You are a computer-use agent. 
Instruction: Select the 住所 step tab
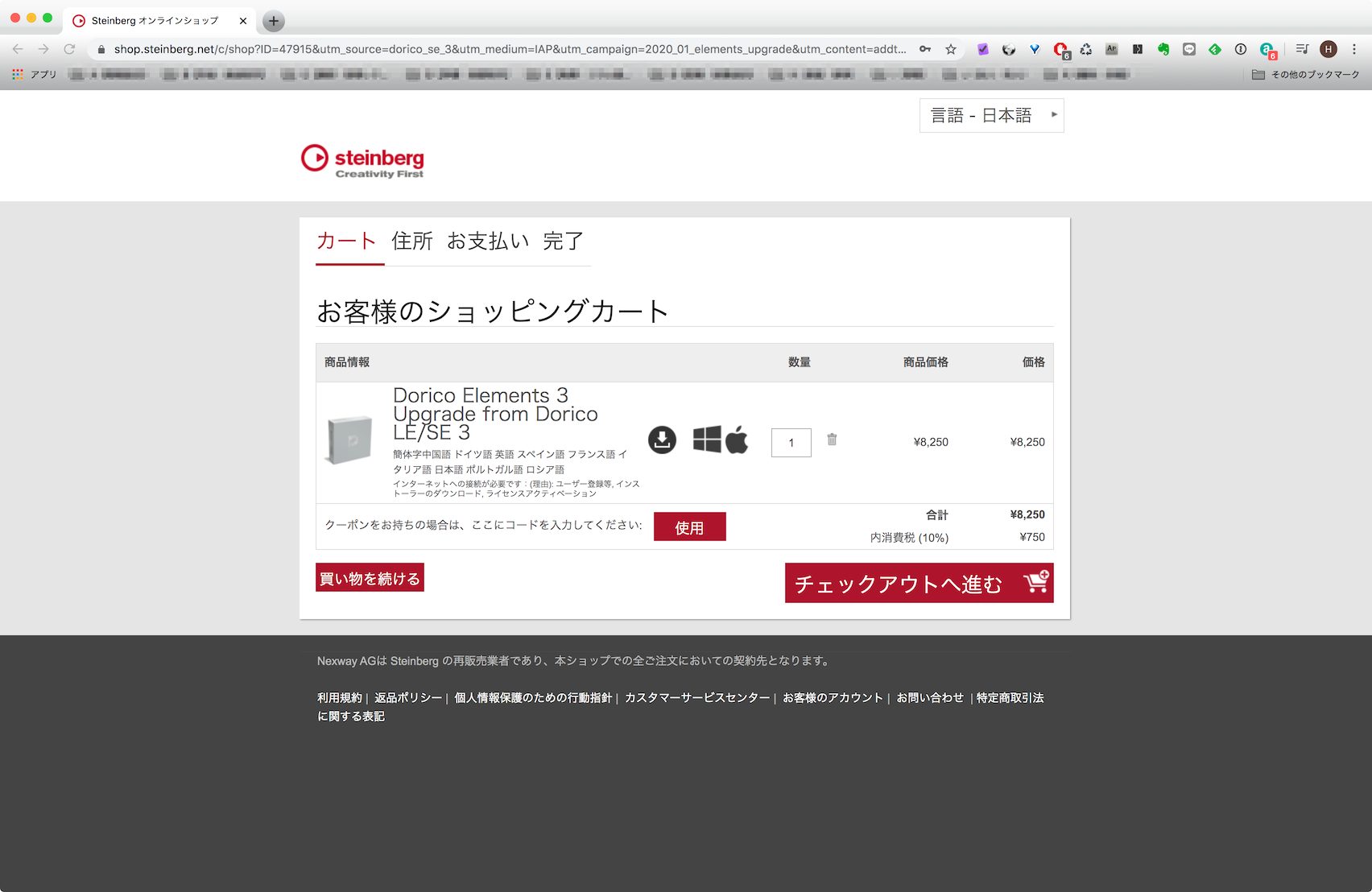click(412, 241)
